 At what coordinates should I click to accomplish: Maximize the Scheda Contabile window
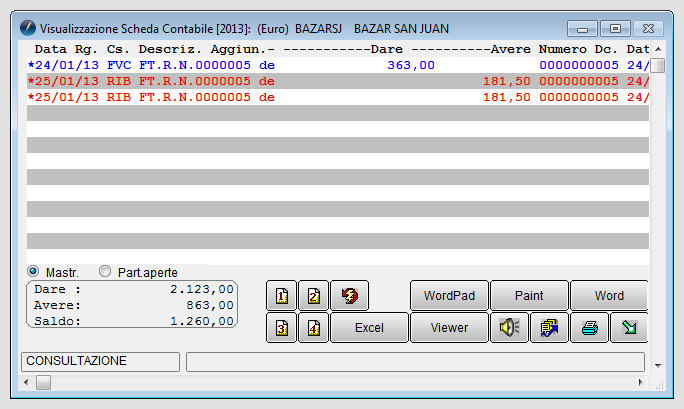[x=615, y=29]
